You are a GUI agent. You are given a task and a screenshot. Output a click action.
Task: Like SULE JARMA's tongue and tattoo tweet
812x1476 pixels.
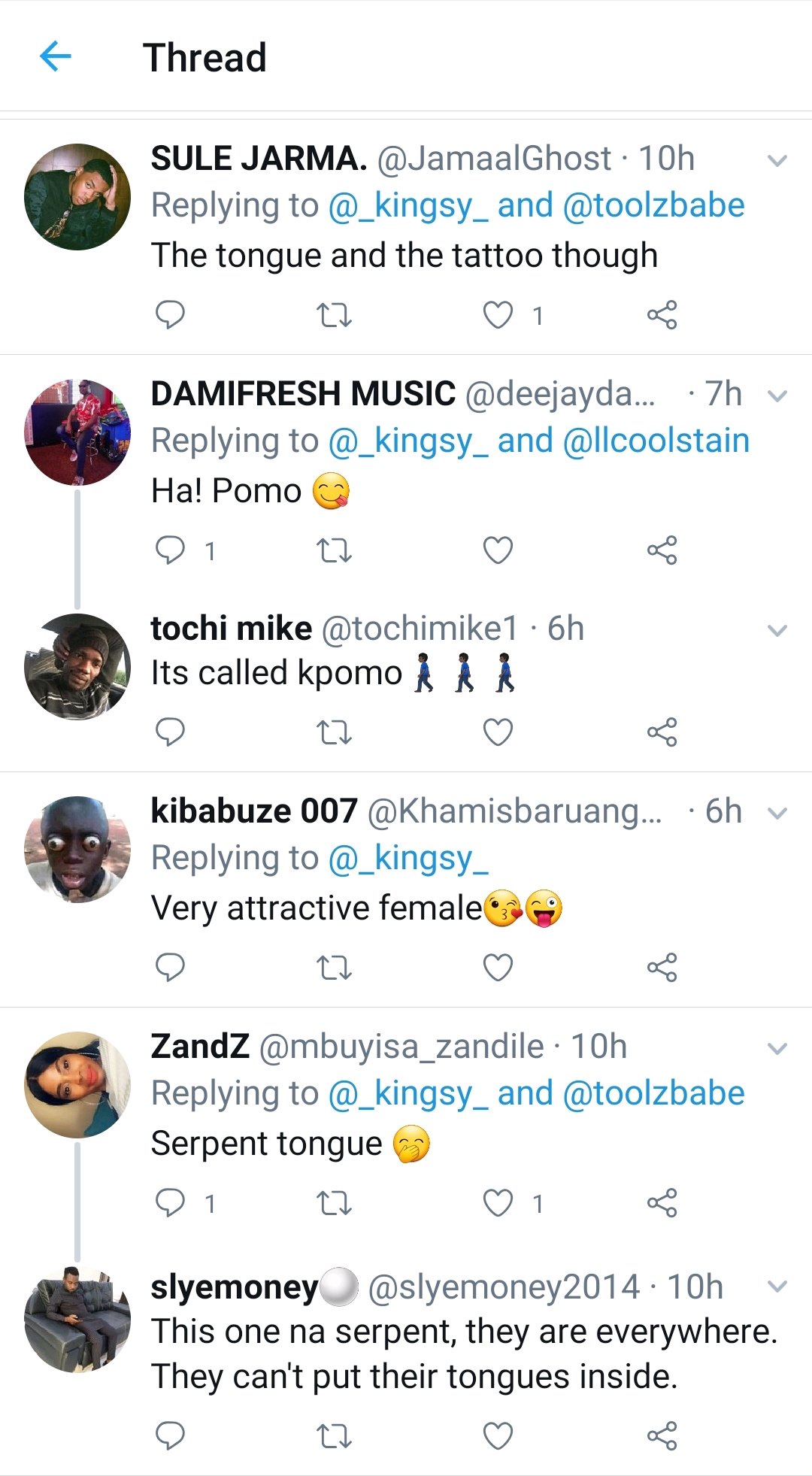click(498, 314)
